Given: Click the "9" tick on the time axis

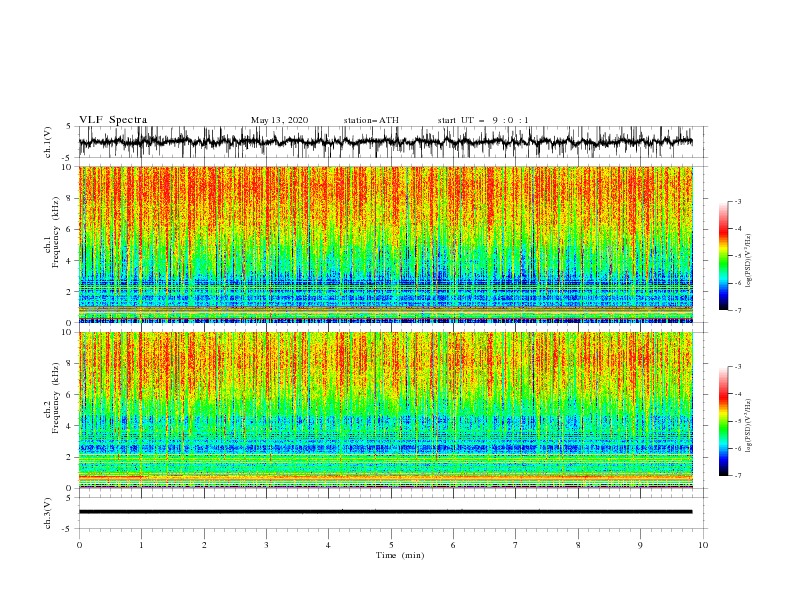Looking at the screenshot, I should click(640, 545).
